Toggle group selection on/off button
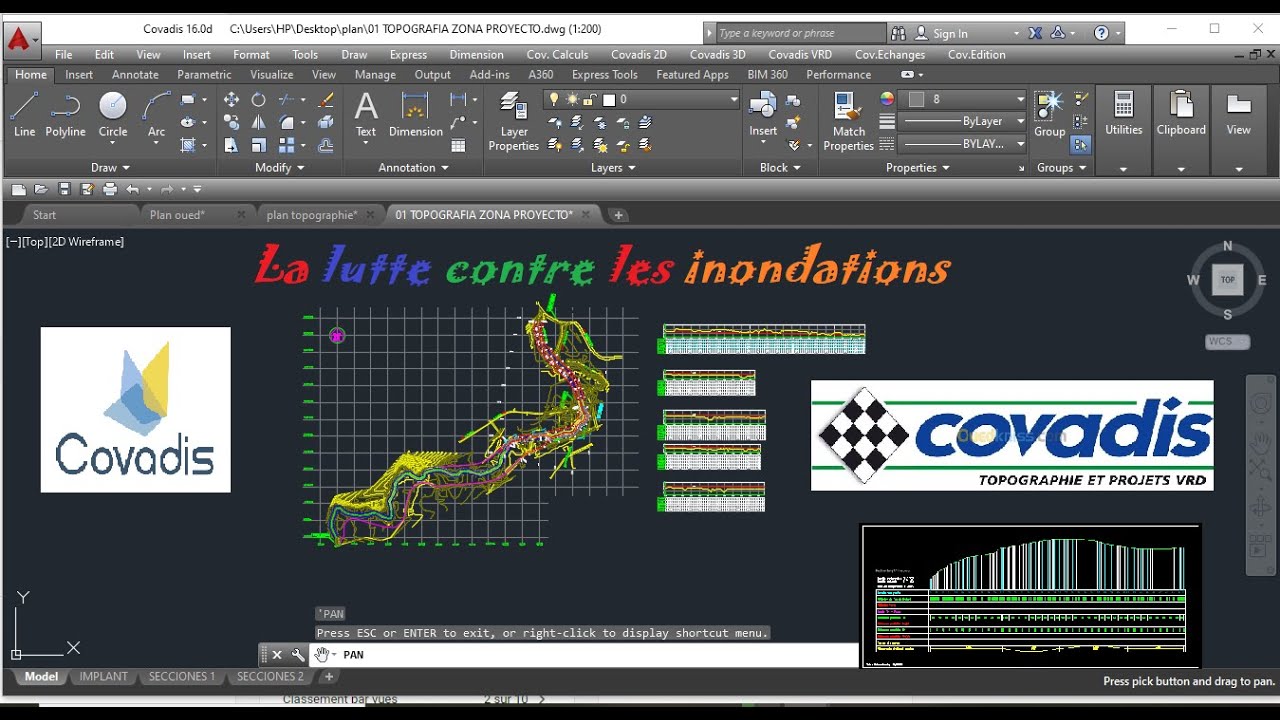The height and width of the screenshot is (720, 1280). tap(1080, 145)
